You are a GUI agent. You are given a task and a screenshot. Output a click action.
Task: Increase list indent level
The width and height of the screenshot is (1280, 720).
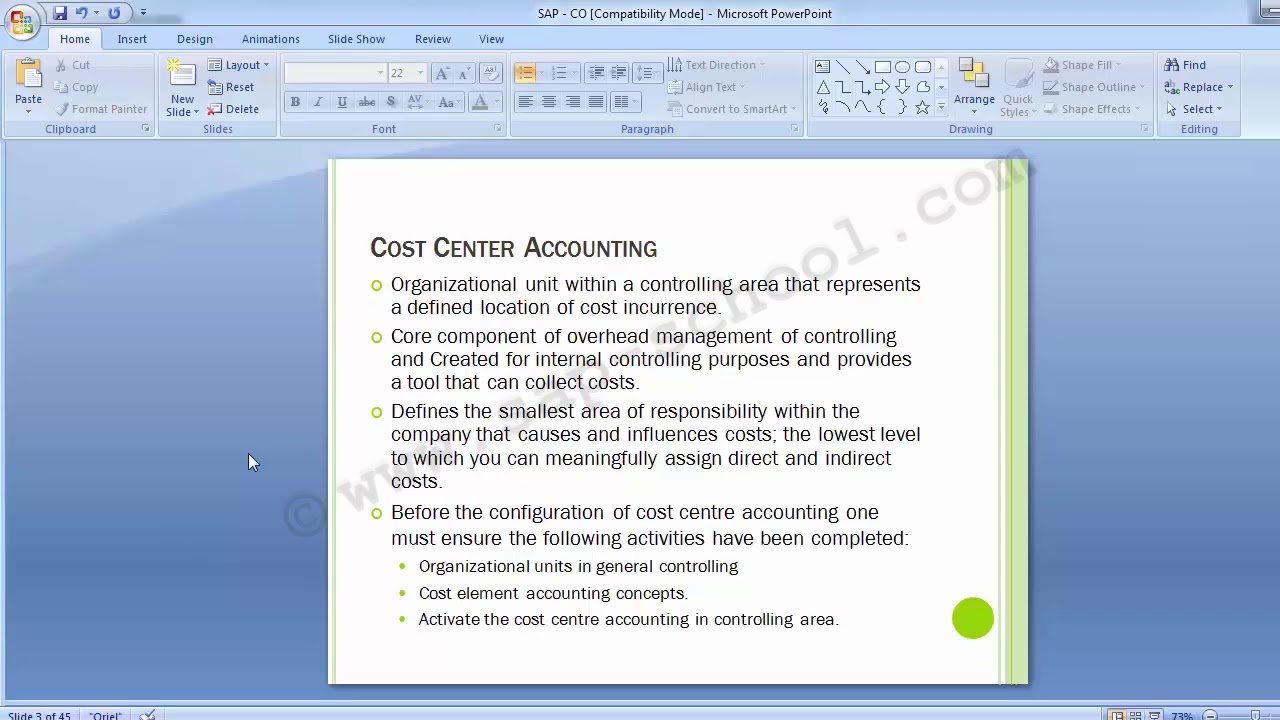coord(619,73)
